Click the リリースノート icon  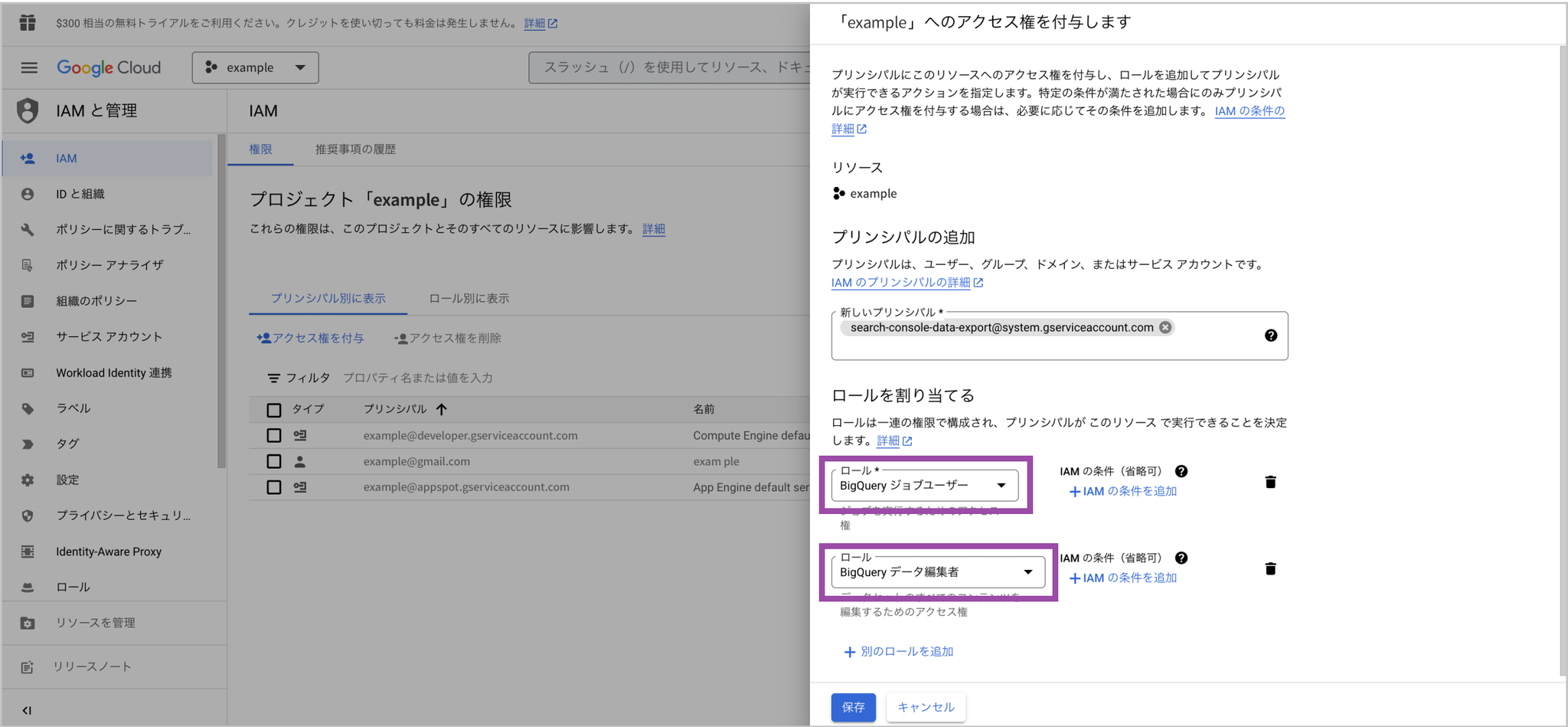28,666
